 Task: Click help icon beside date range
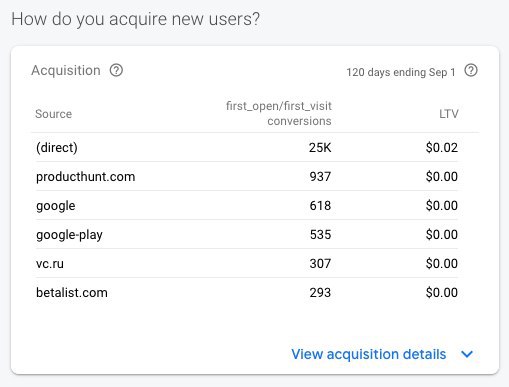coord(471,70)
